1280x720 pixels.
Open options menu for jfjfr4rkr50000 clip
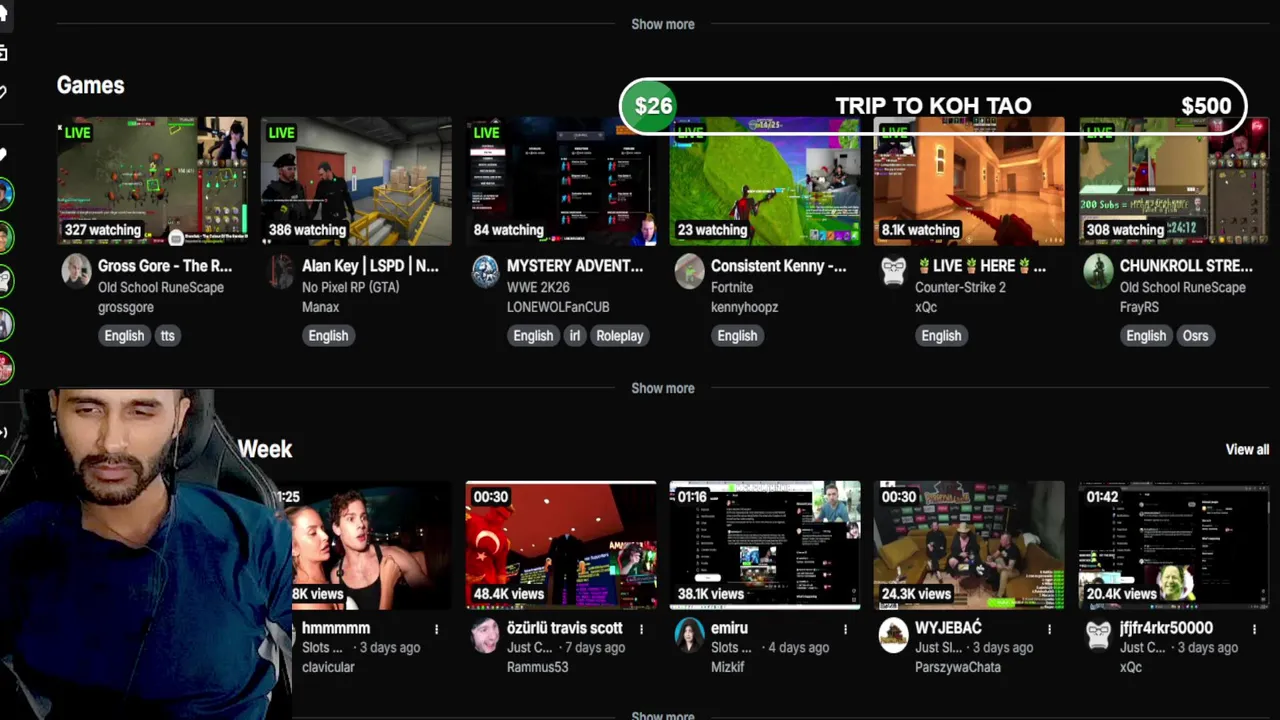(1254, 629)
